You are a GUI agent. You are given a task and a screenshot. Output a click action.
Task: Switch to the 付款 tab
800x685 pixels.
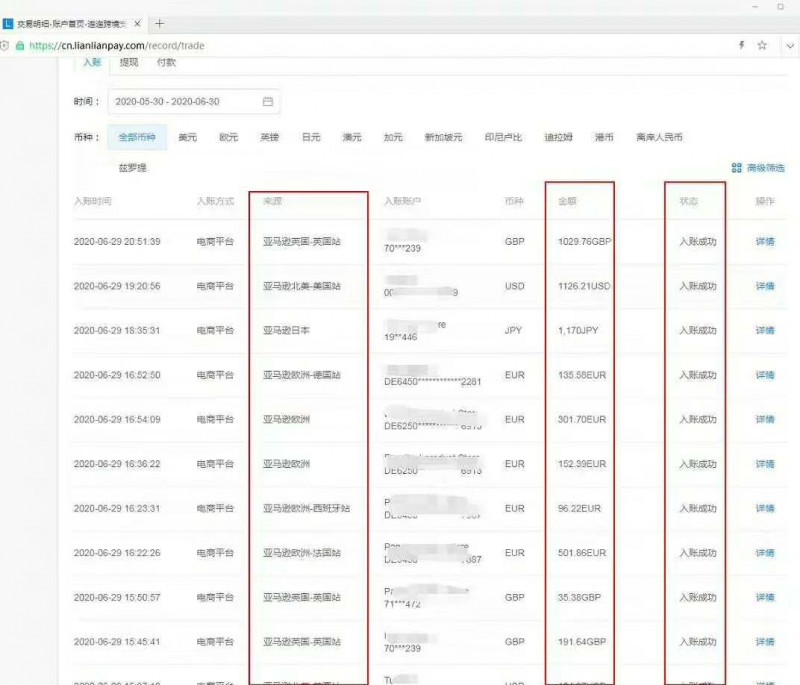tap(166, 62)
